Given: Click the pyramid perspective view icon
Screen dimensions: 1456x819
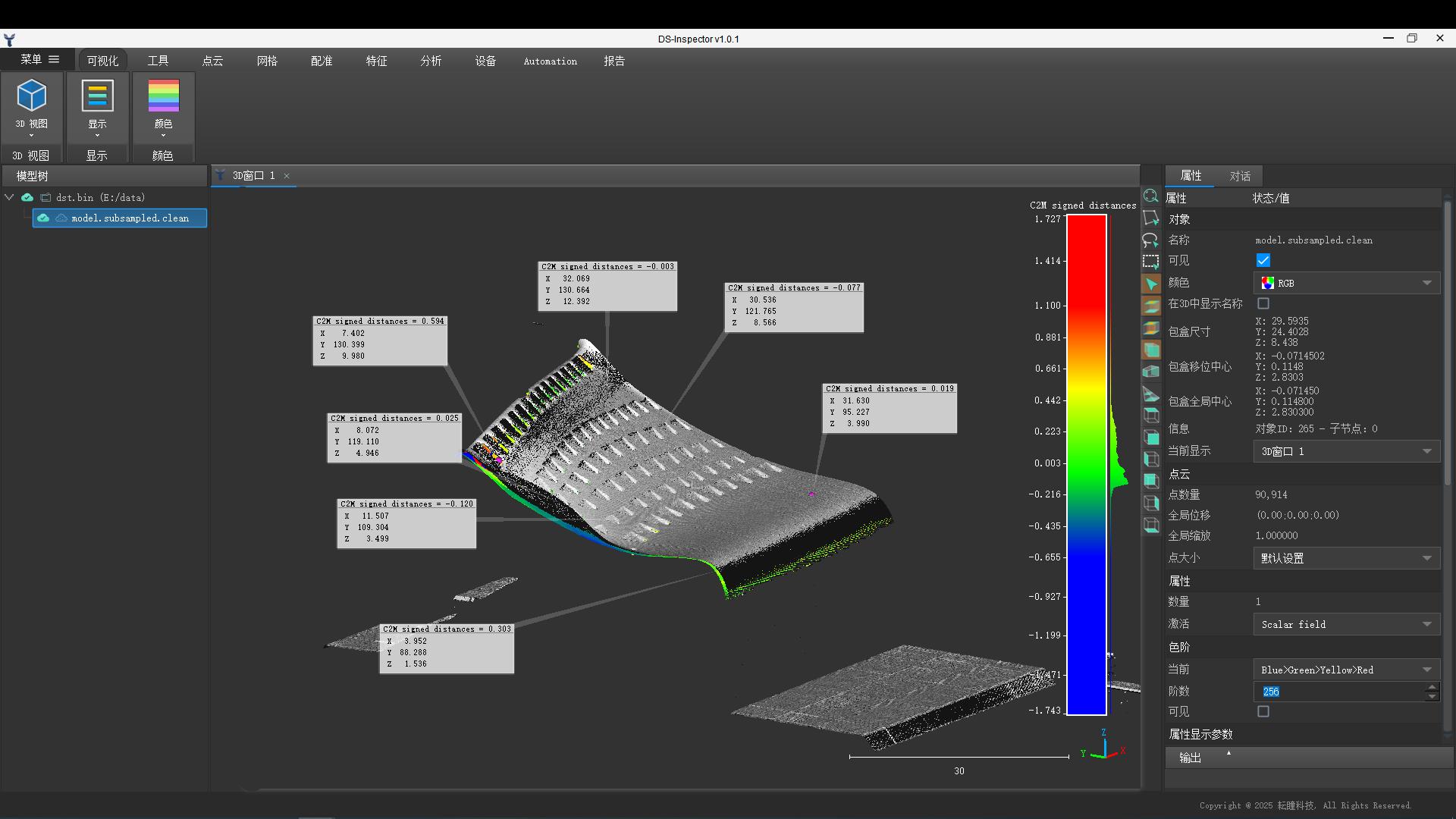Looking at the screenshot, I should pyautogui.click(x=1150, y=394).
